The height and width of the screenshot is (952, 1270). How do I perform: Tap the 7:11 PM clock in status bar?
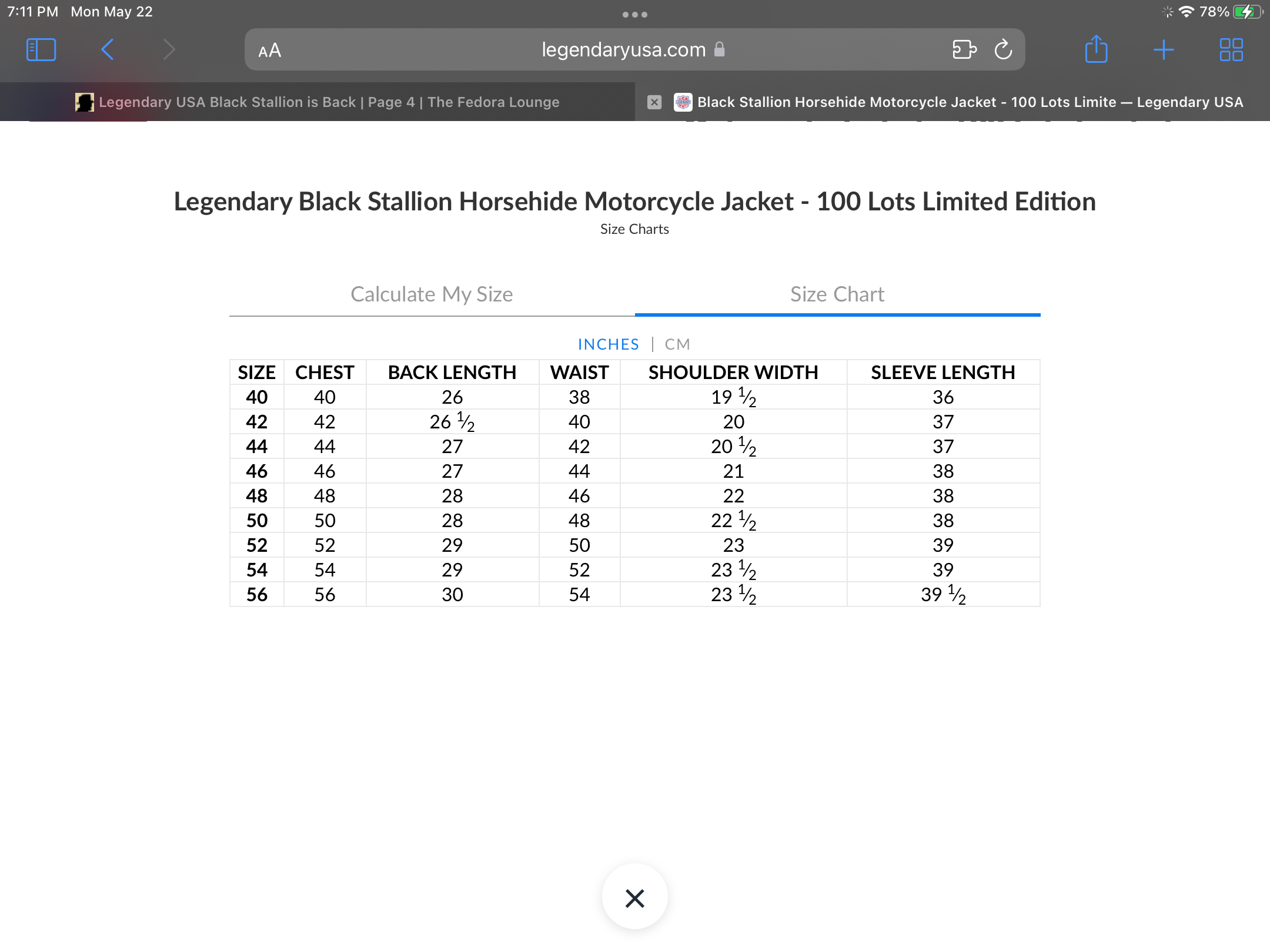click(x=33, y=12)
